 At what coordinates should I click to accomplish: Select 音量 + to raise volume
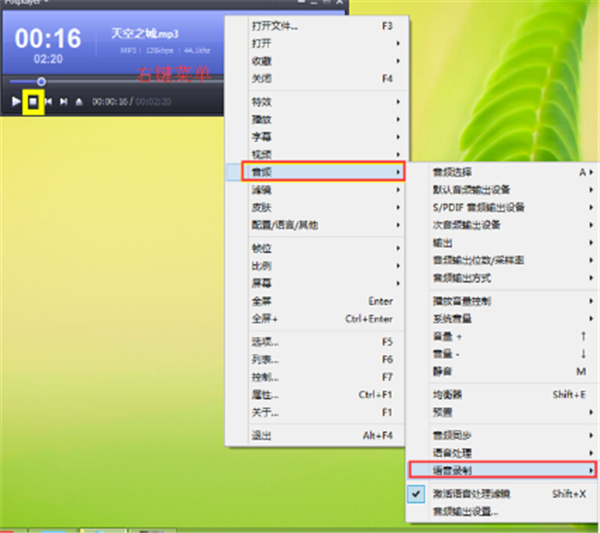[x=447, y=336]
